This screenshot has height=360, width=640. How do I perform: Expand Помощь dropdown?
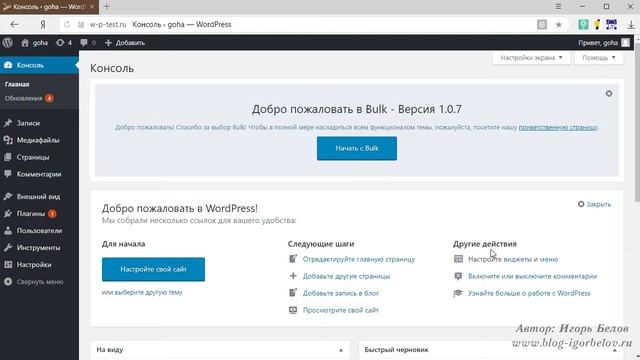click(x=598, y=58)
